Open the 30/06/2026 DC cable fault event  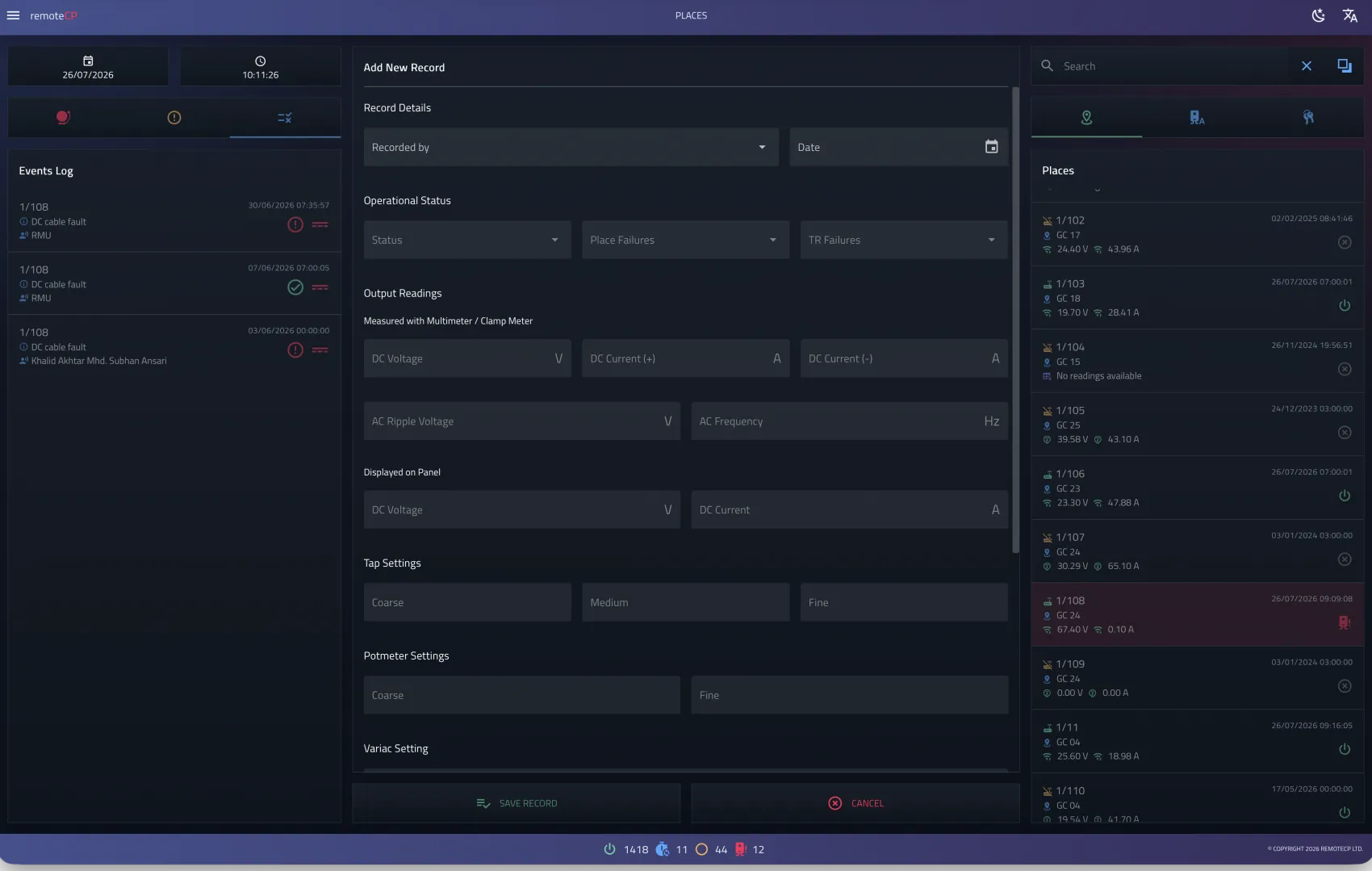(174, 220)
